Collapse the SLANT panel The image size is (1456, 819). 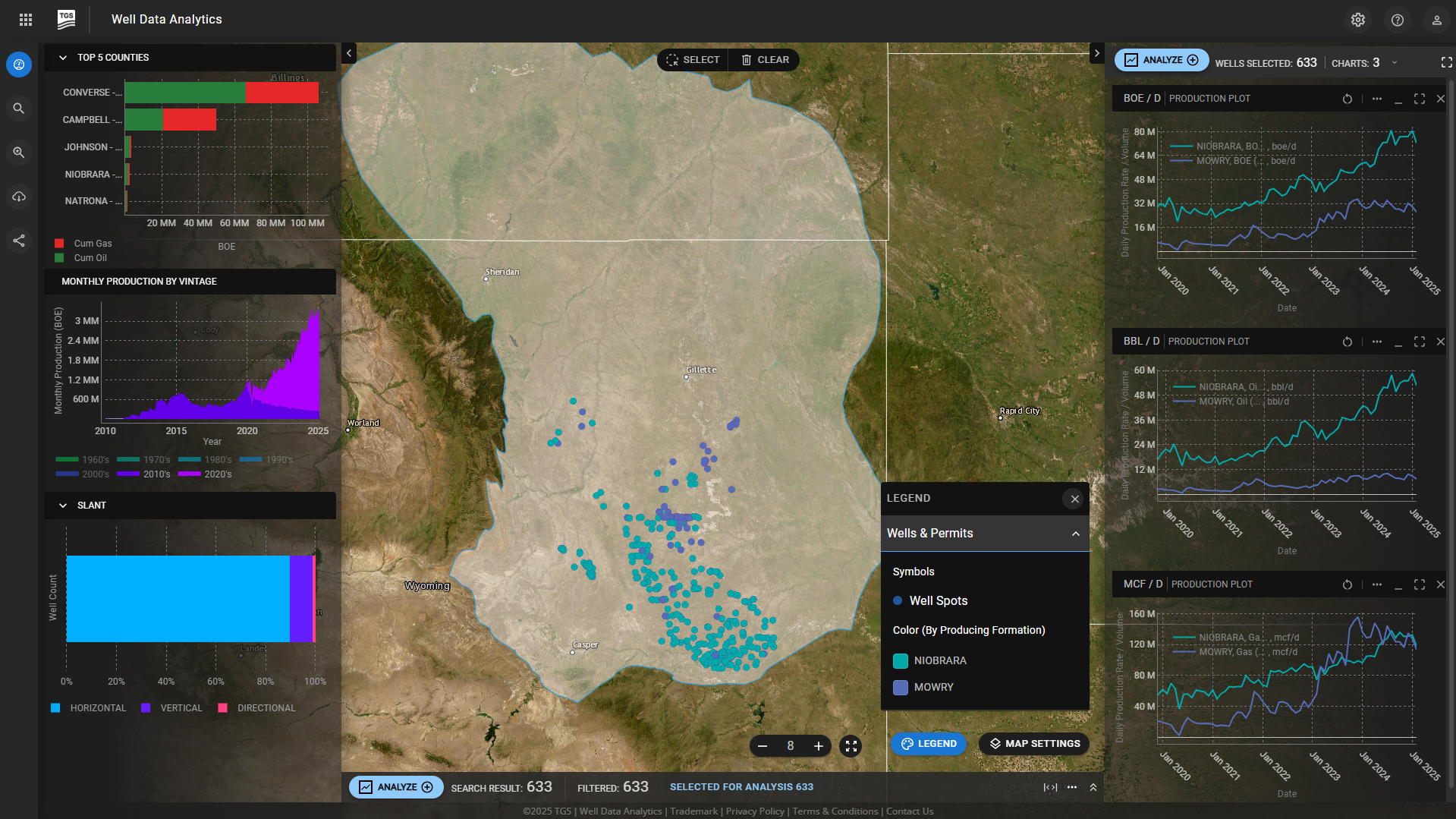pyautogui.click(x=63, y=506)
